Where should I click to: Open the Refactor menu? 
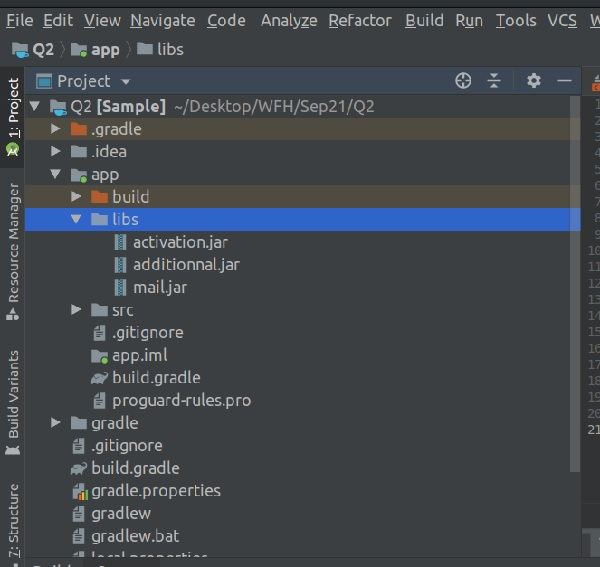pos(360,20)
